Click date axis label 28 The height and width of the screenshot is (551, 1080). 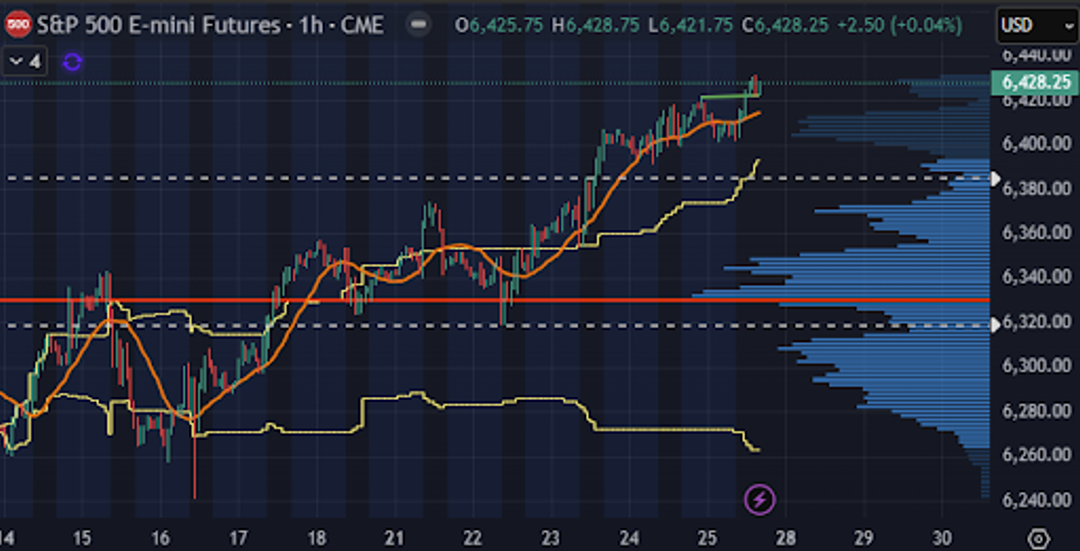point(786,538)
